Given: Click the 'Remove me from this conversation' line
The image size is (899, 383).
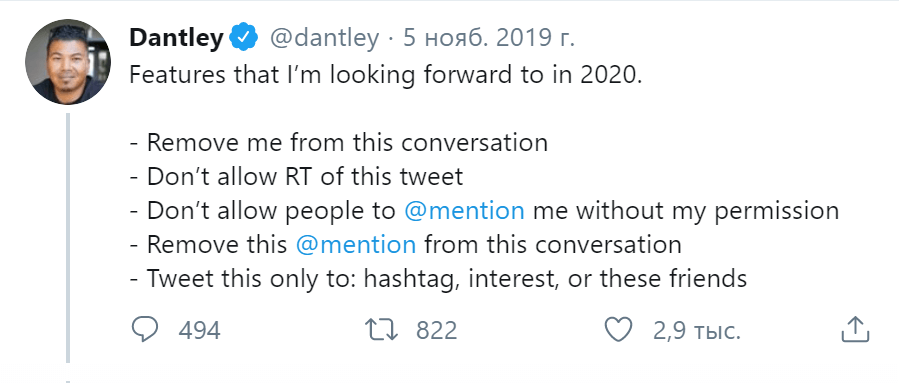Looking at the screenshot, I should click(x=338, y=142).
